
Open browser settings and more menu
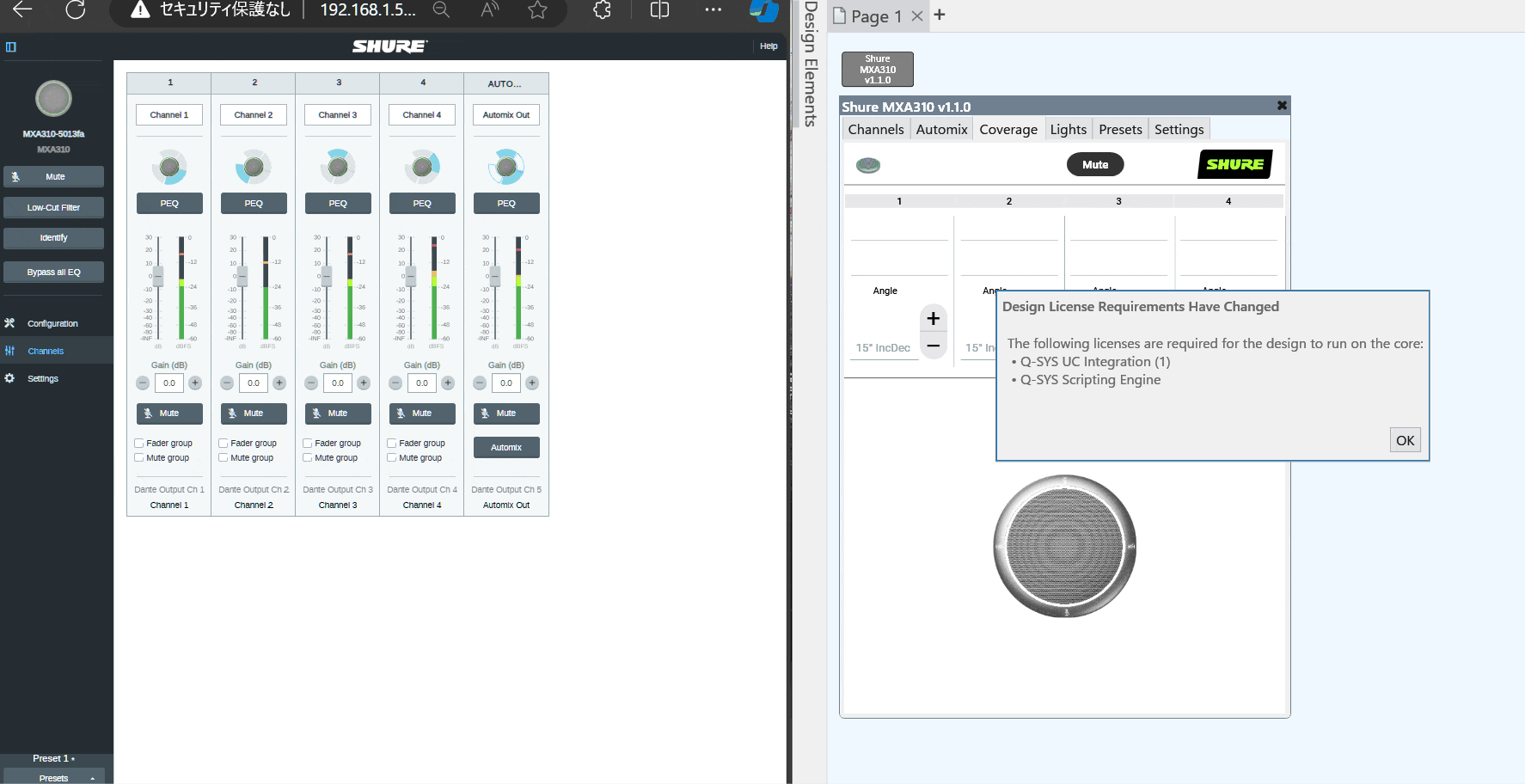tap(713, 9)
